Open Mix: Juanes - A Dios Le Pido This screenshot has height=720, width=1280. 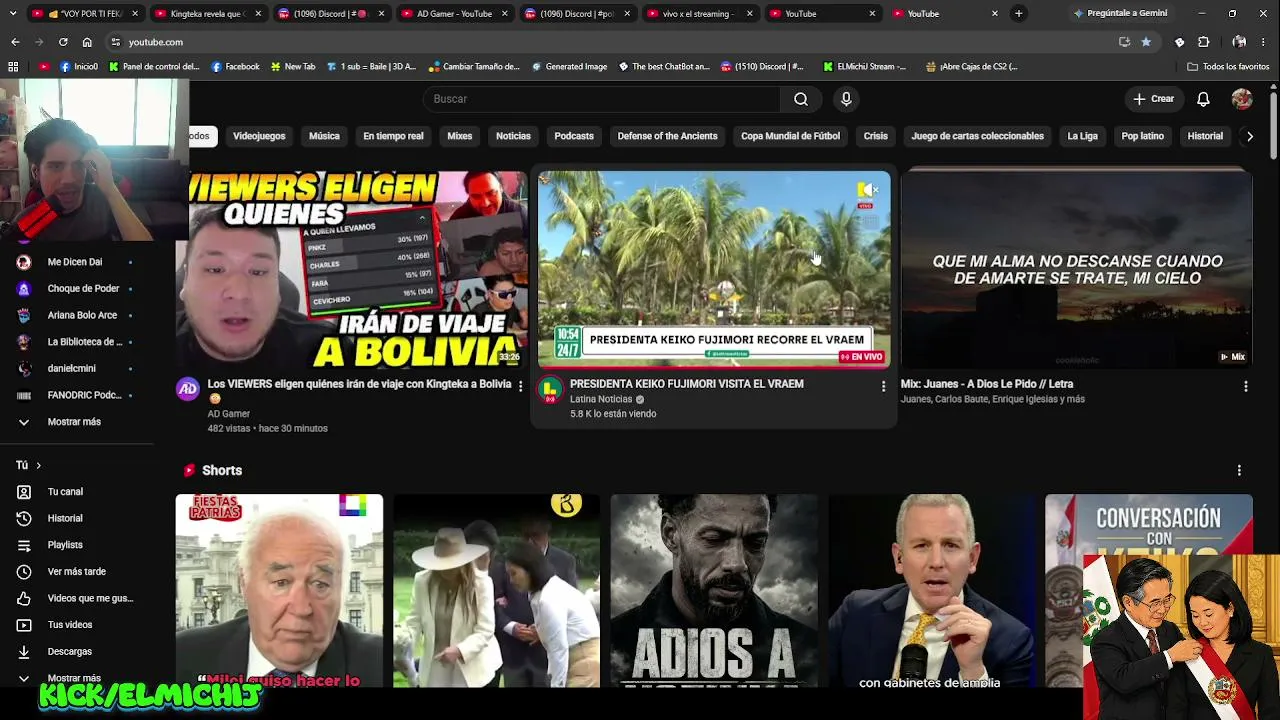(x=987, y=384)
